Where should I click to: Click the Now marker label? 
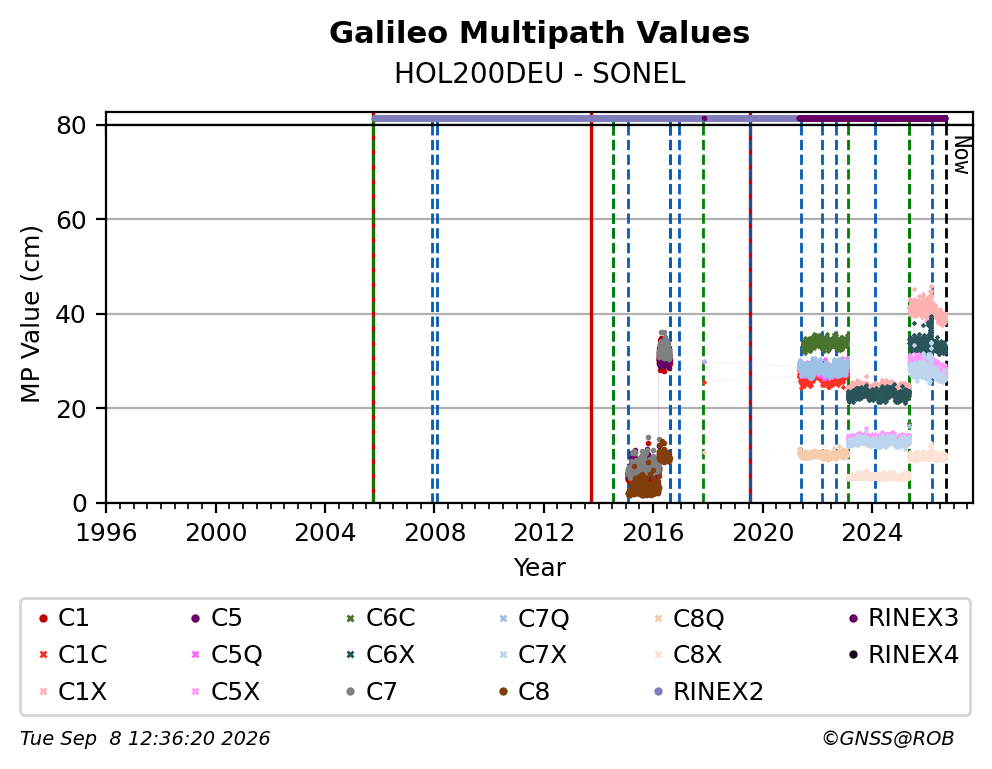[x=962, y=156]
